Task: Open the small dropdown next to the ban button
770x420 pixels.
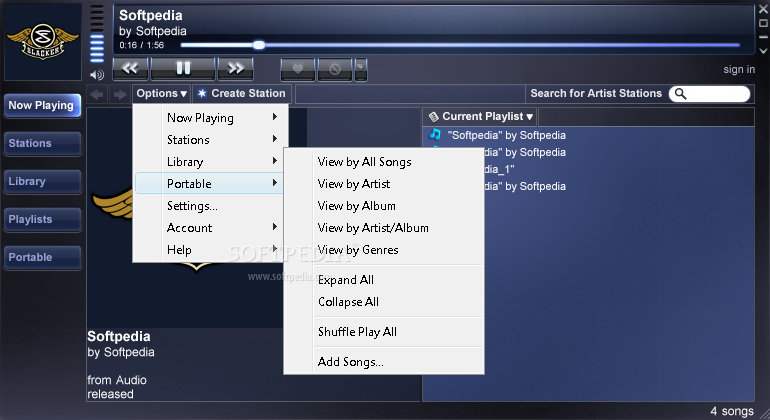Action: pos(361,69)
